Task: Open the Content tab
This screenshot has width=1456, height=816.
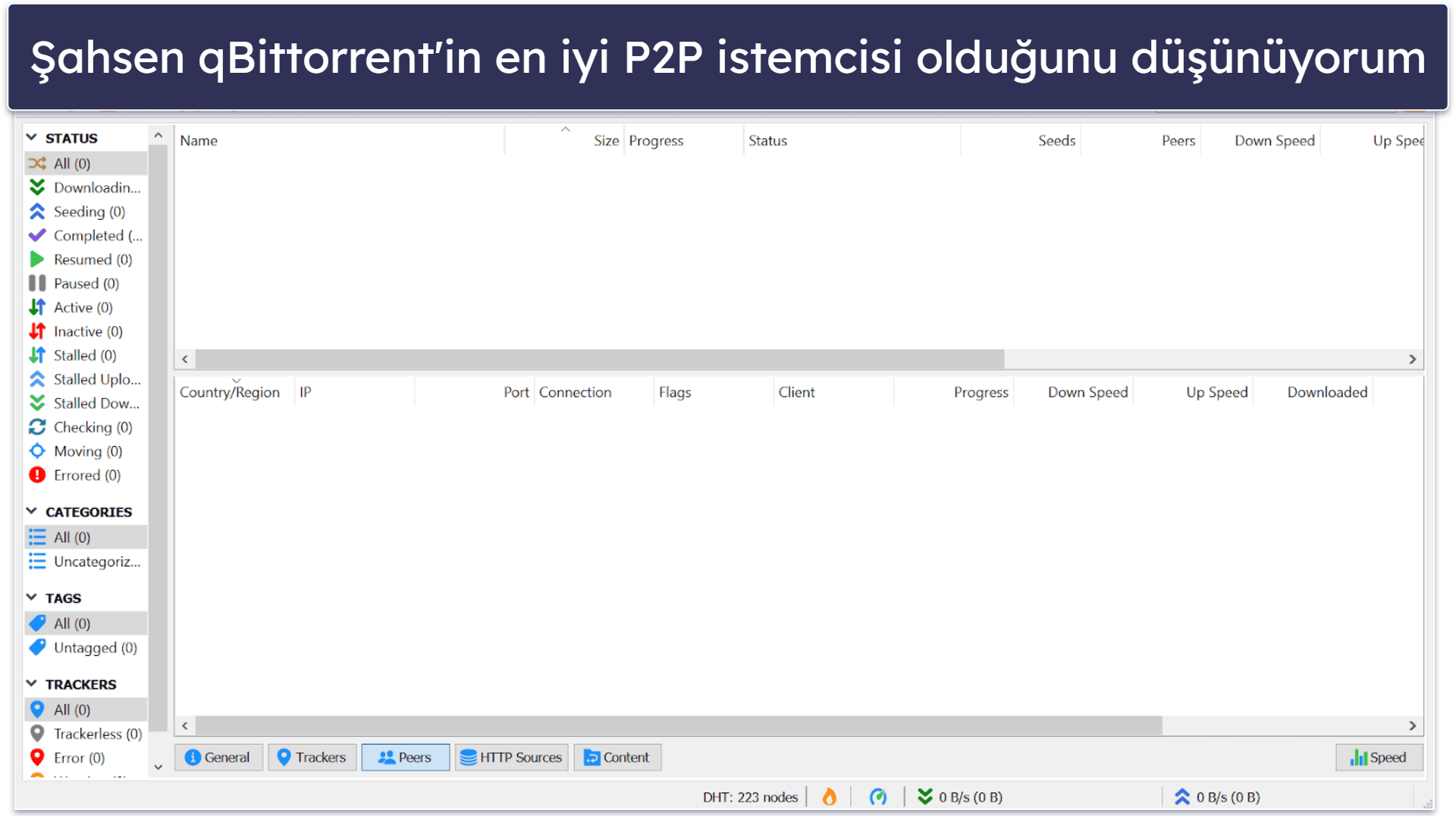Action: [x=617, y=758]
